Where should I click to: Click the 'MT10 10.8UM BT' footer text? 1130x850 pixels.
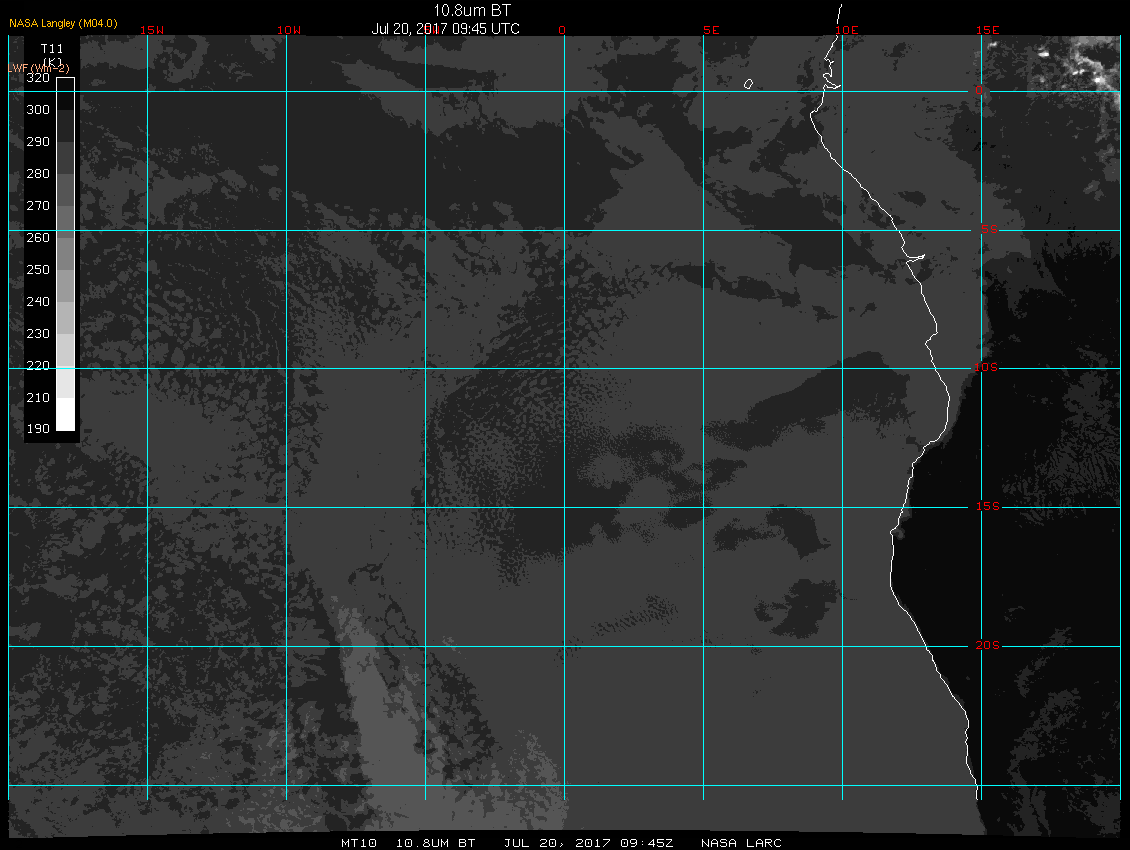[x=408, y=843]
